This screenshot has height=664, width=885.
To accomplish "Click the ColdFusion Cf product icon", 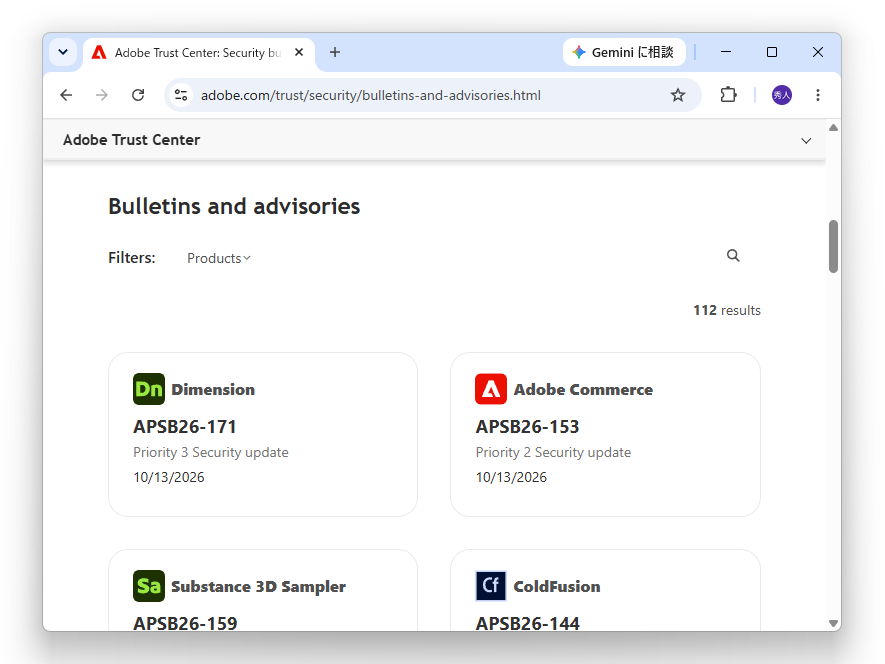I will [x=491, y=586].
